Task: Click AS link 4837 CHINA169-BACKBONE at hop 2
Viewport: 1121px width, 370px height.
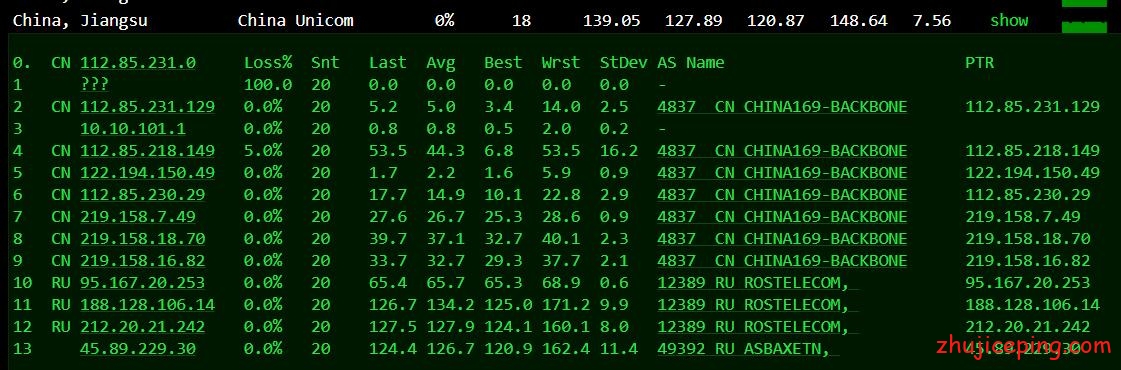Action: coord(782,107)
